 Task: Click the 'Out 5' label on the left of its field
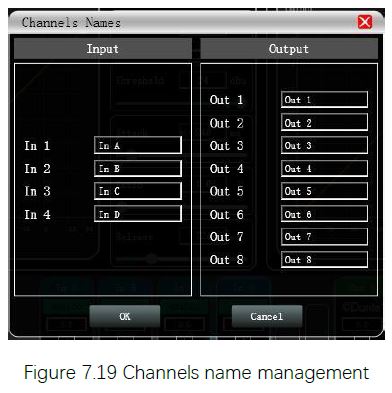227,191
